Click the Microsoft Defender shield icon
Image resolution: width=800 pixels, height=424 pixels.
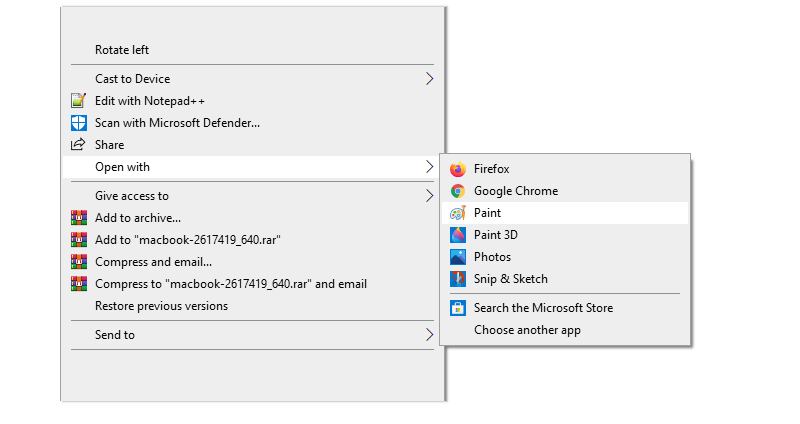click(79, 122)
